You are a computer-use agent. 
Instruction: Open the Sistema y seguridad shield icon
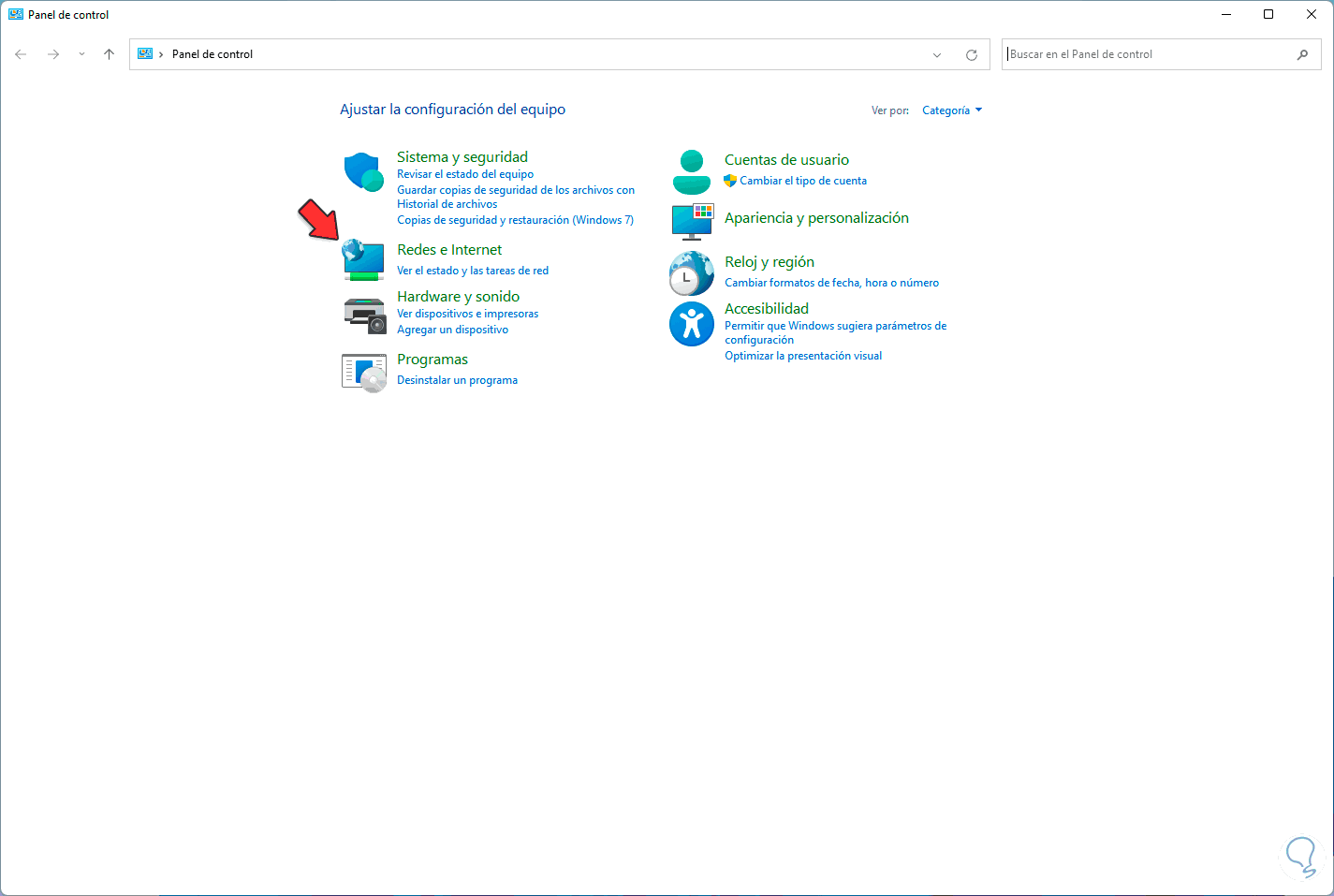364,172
